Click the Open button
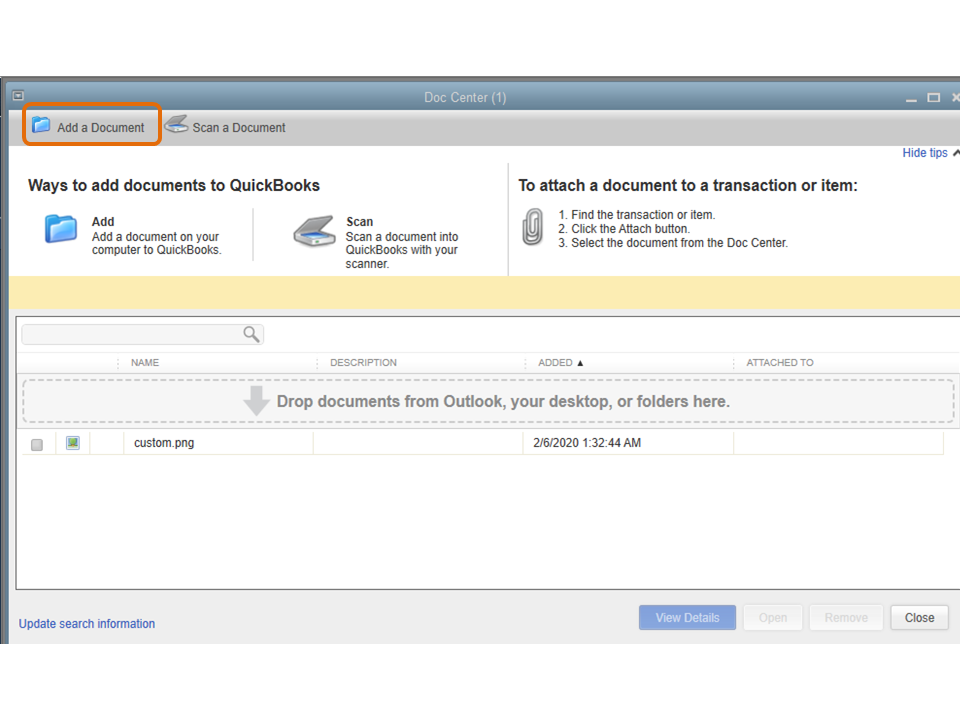Image resolution: width=960 pixels, height=720 pixels. click(773, 618)
